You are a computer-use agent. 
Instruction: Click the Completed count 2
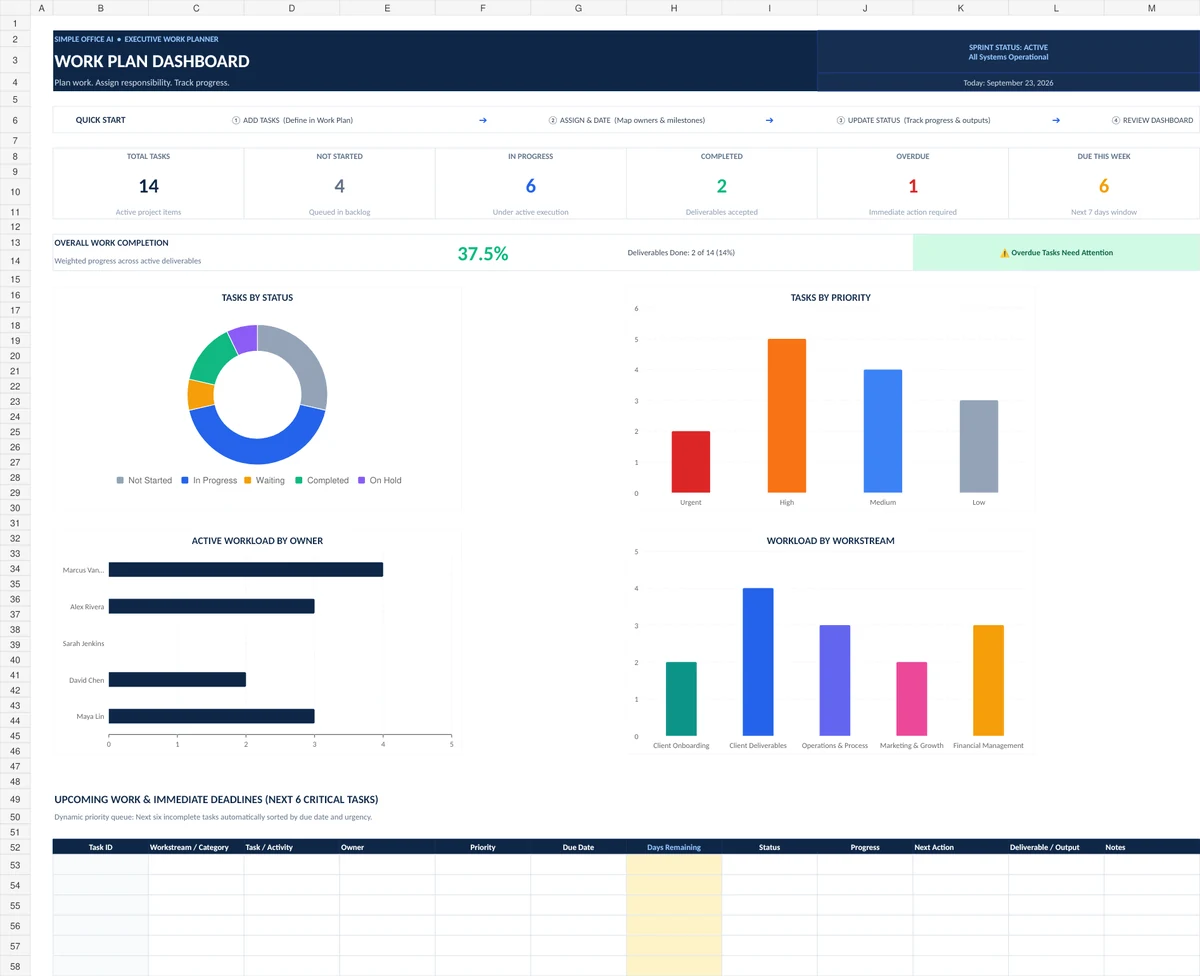point(722,186)
